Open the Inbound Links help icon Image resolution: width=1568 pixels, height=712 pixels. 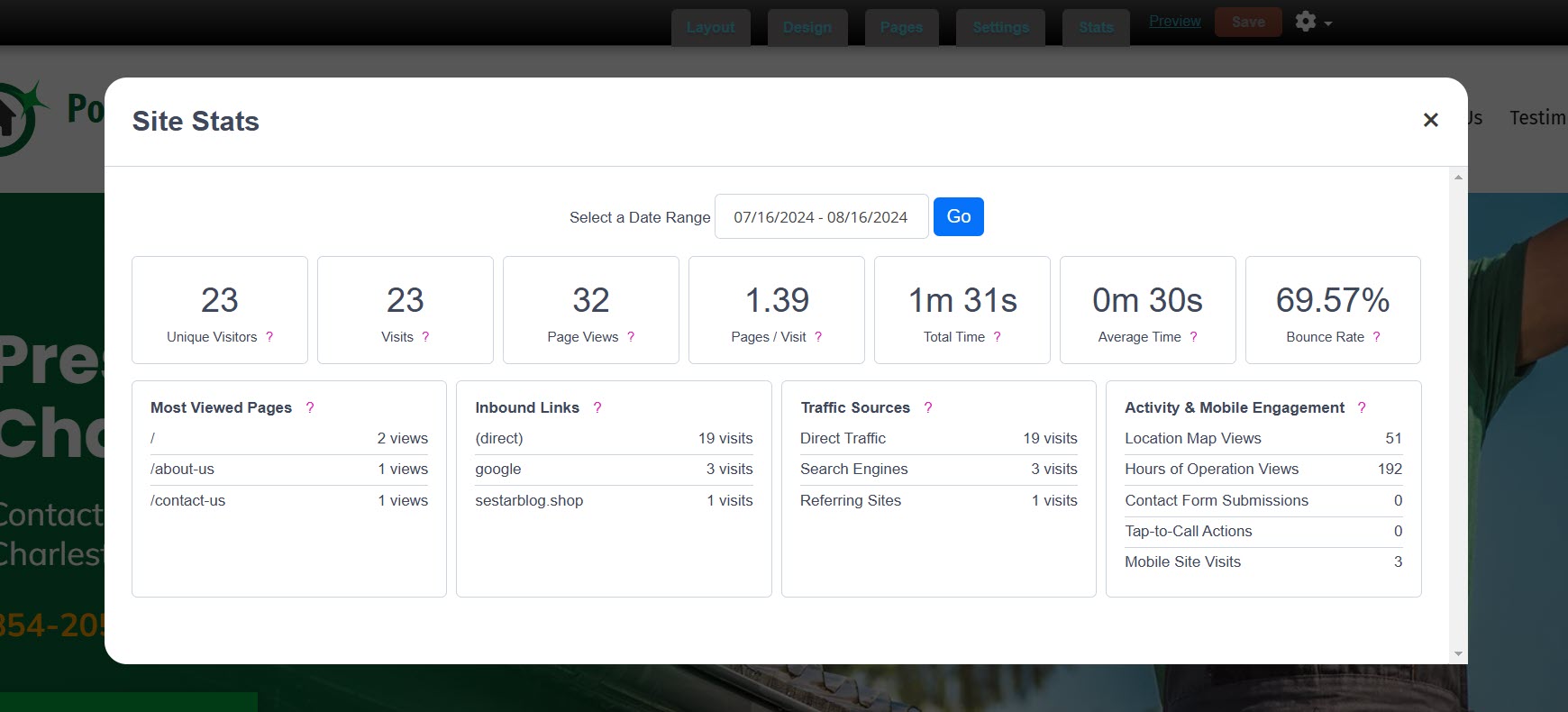tap(597, 407)
